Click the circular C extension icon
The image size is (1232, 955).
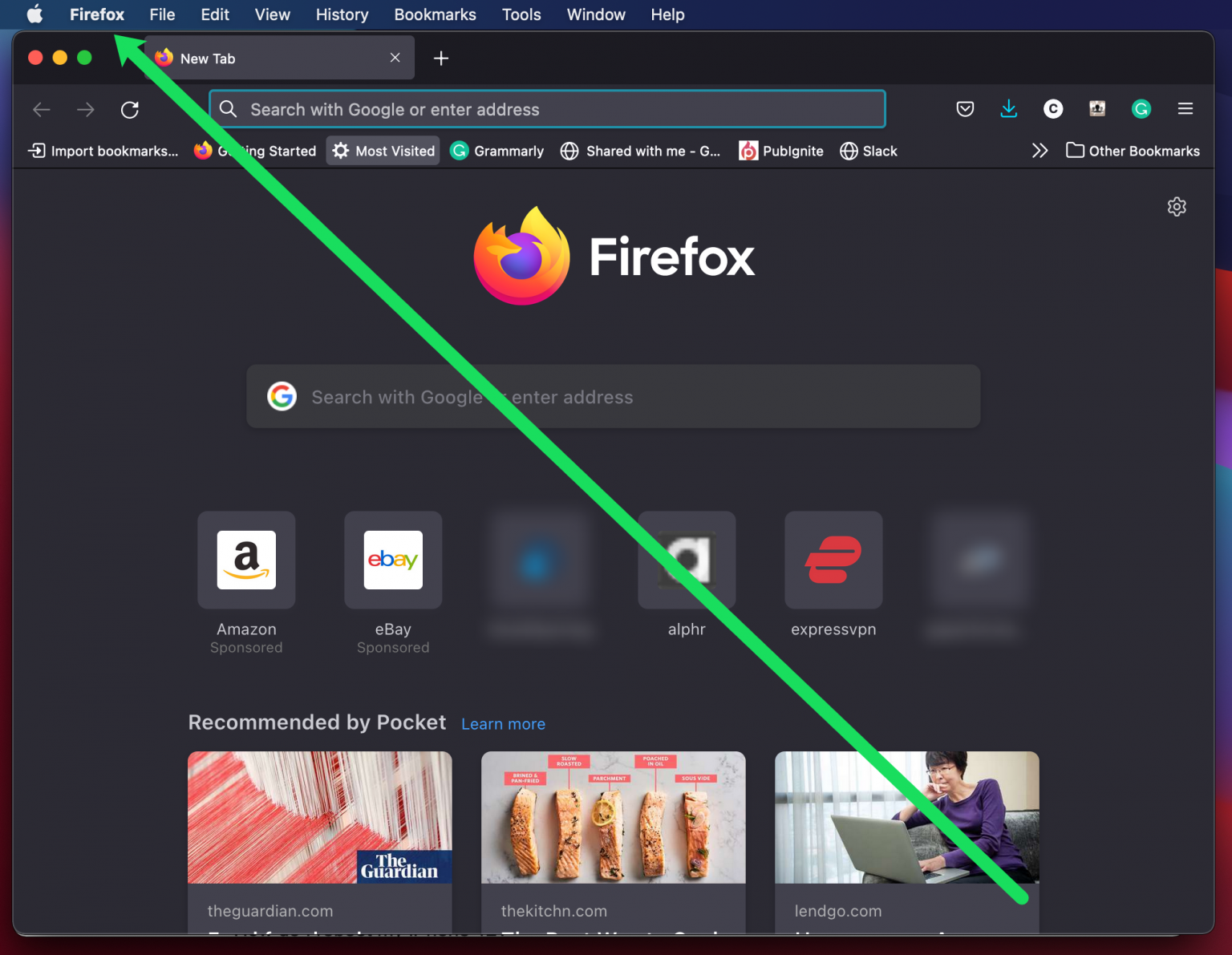[x=1053, y=109]
